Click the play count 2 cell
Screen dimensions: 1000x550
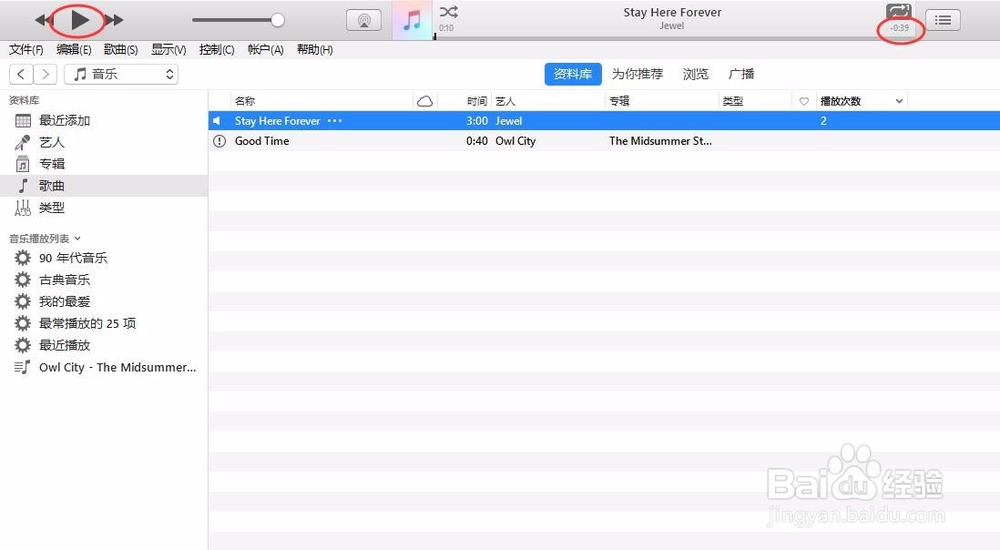823,121
